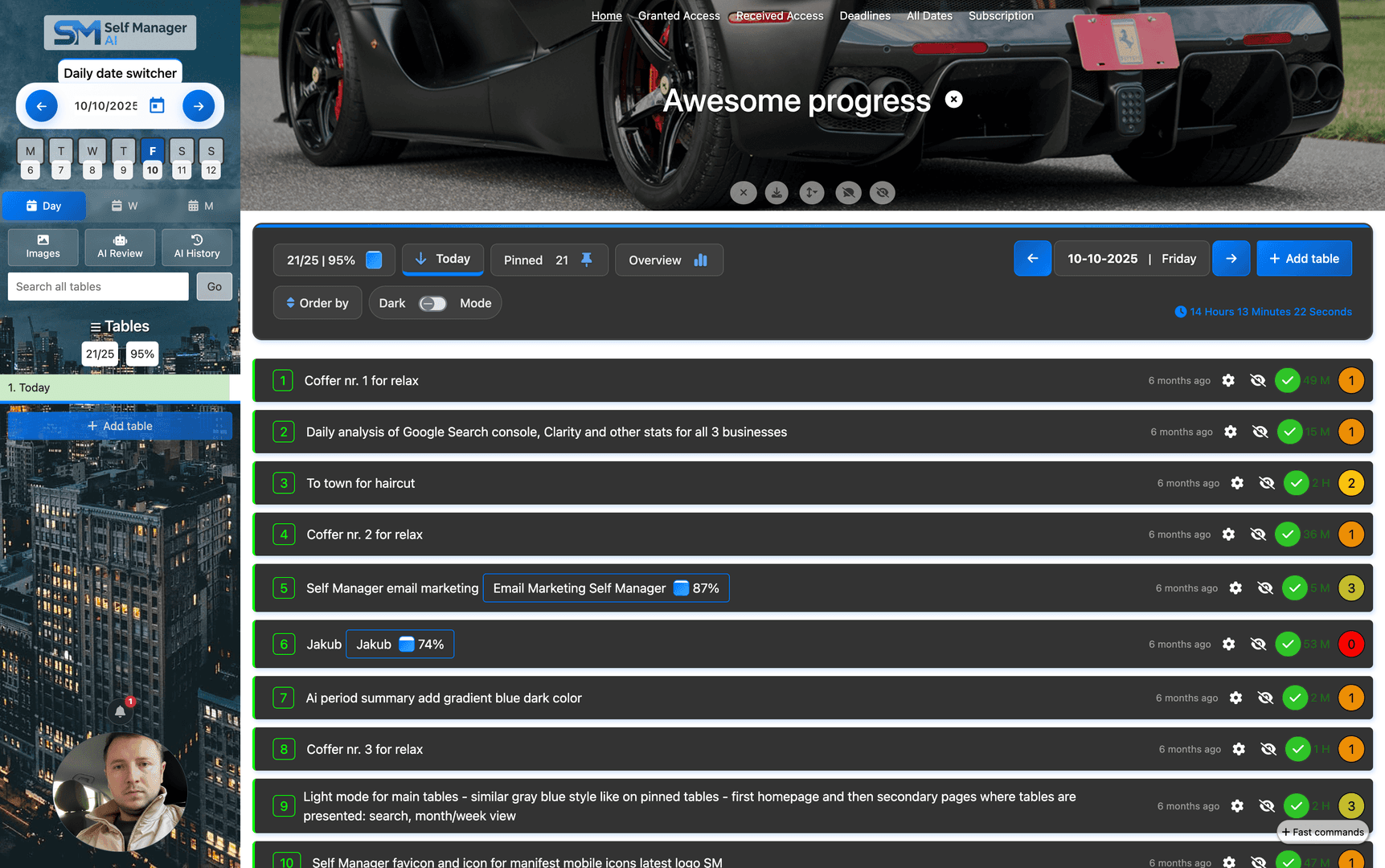Download the banner image via download icon
The height and width of the screenshot is (868, 1385).
click(x=777, y=193)
